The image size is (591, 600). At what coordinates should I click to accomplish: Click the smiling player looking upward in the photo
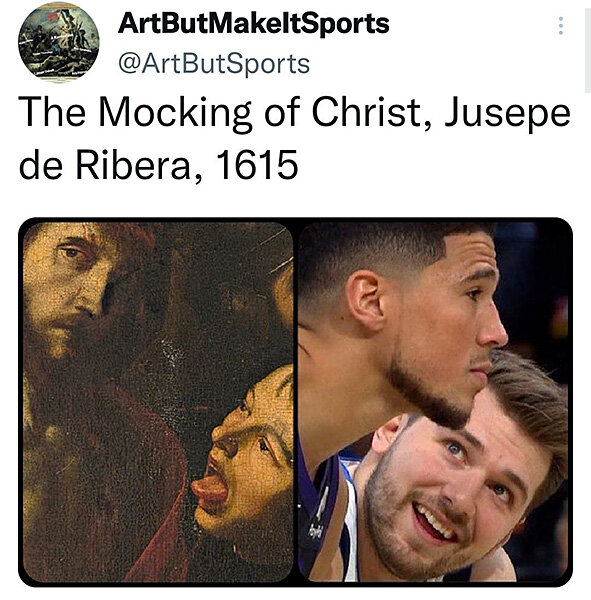tap(459, 482)
